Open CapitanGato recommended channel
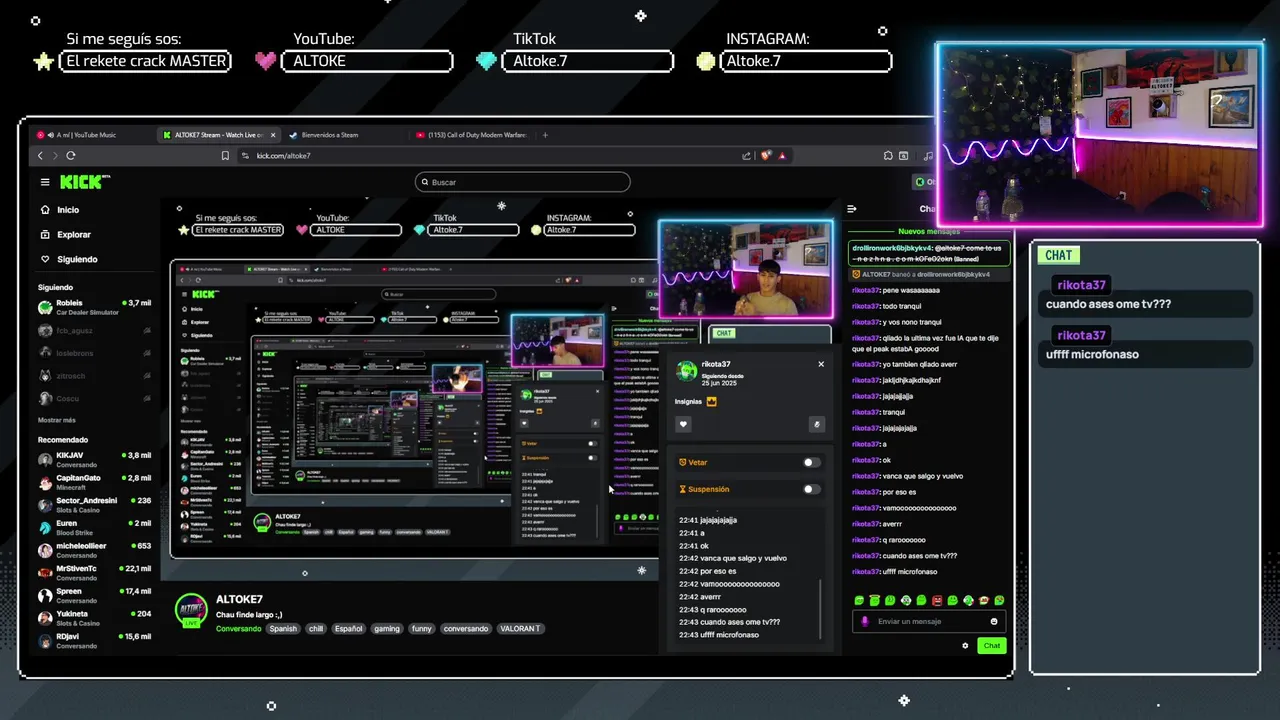The image size is (1280, 720). point(94,482)
